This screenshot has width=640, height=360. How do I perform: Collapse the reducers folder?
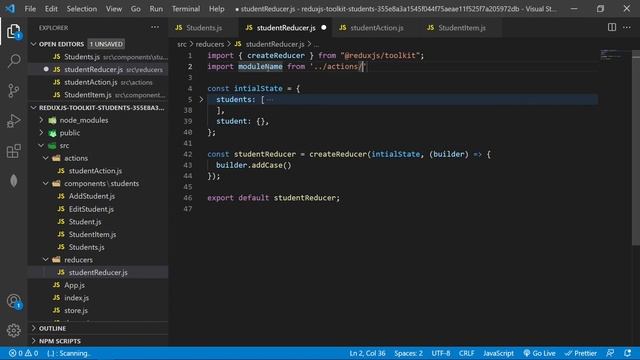(x=46, y=260)
